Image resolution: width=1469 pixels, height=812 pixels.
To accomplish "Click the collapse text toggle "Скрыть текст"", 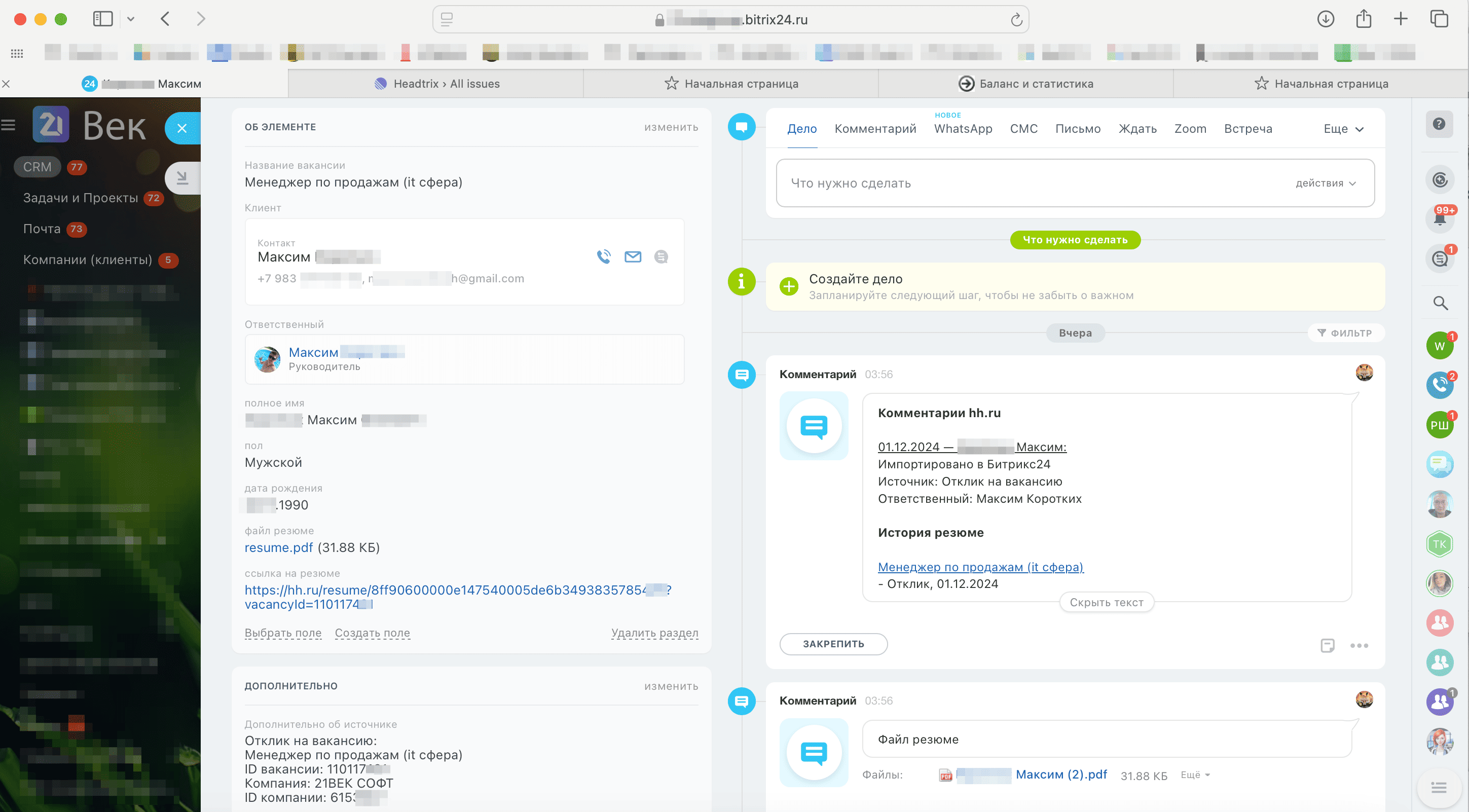I will (1106, 602).
